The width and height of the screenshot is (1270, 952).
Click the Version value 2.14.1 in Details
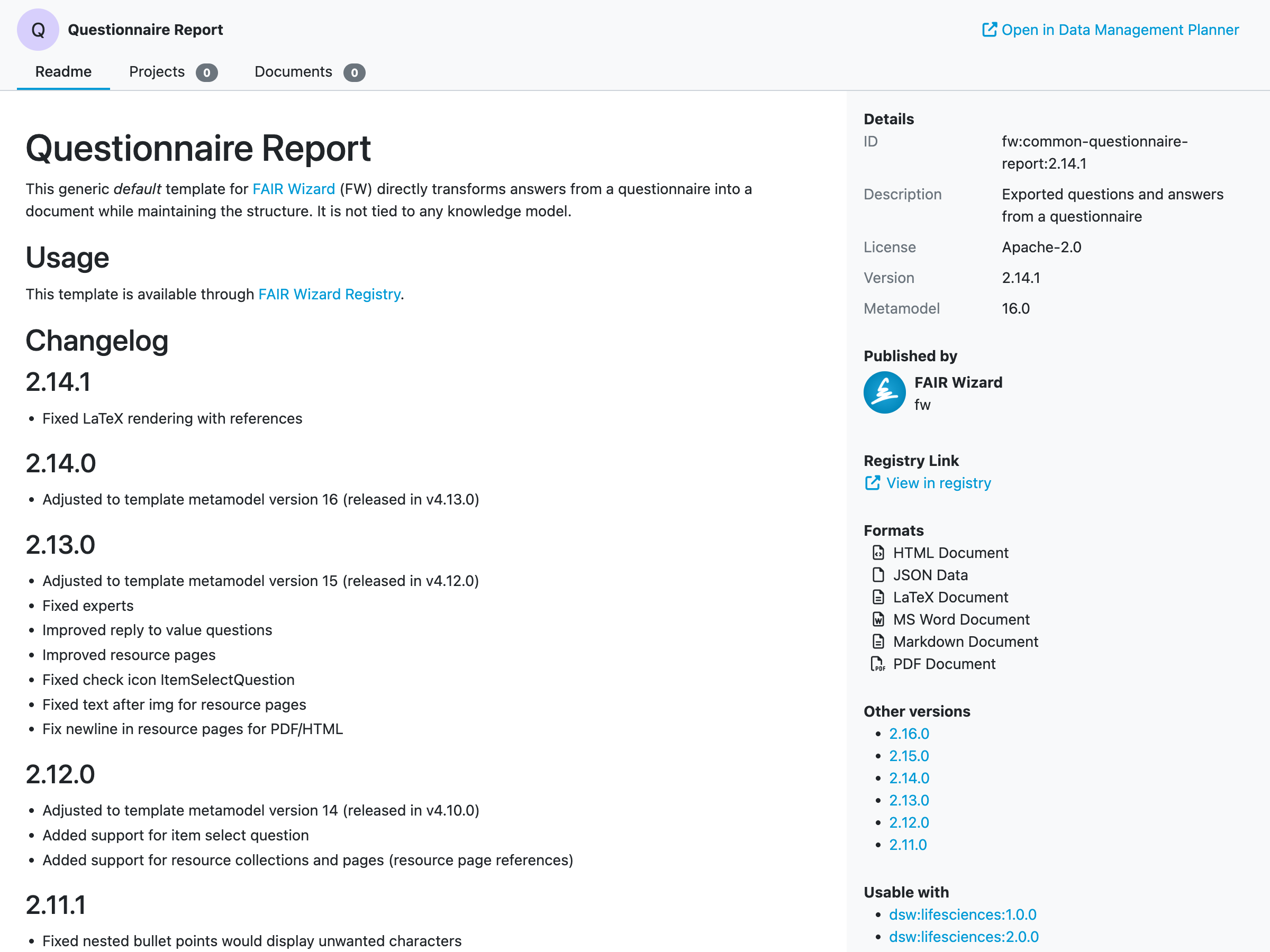[1021, 278]
